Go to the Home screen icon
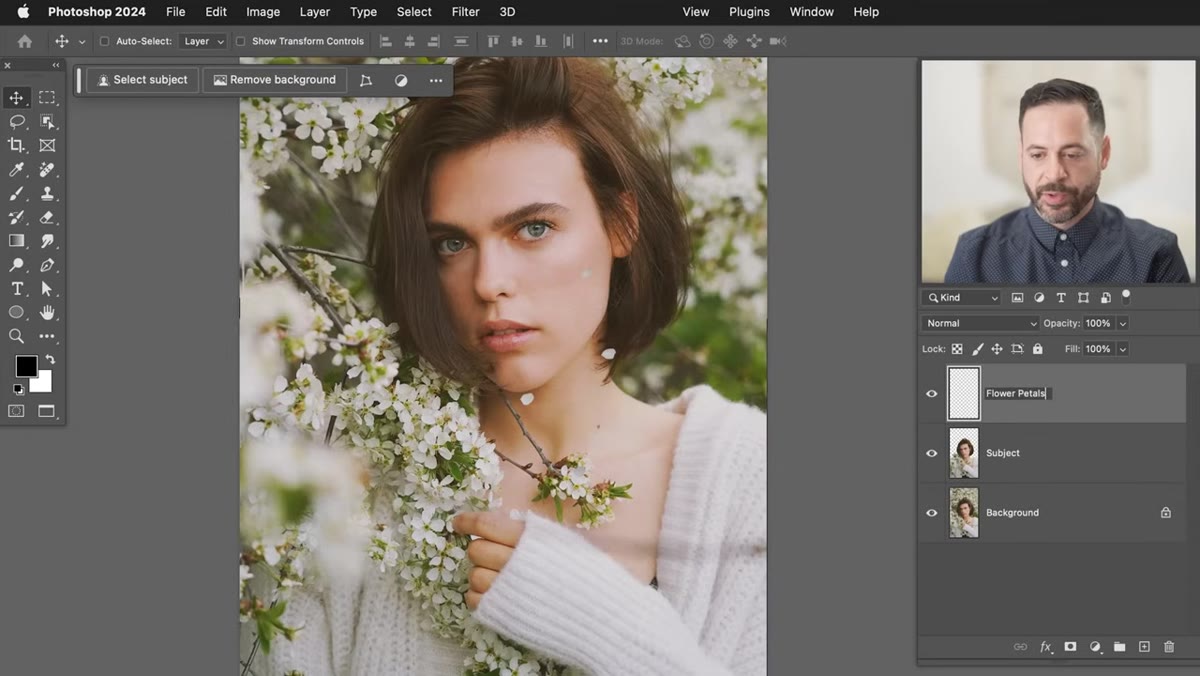Screen dimensions: 1200x676 tap(25, 41)
